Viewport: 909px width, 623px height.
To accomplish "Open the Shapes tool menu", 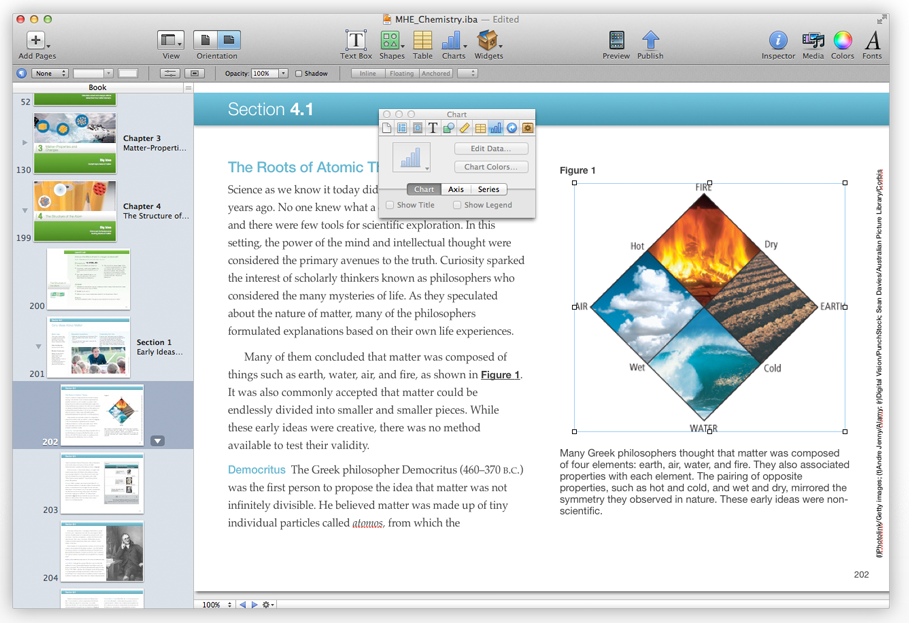I will click(391, 40).
